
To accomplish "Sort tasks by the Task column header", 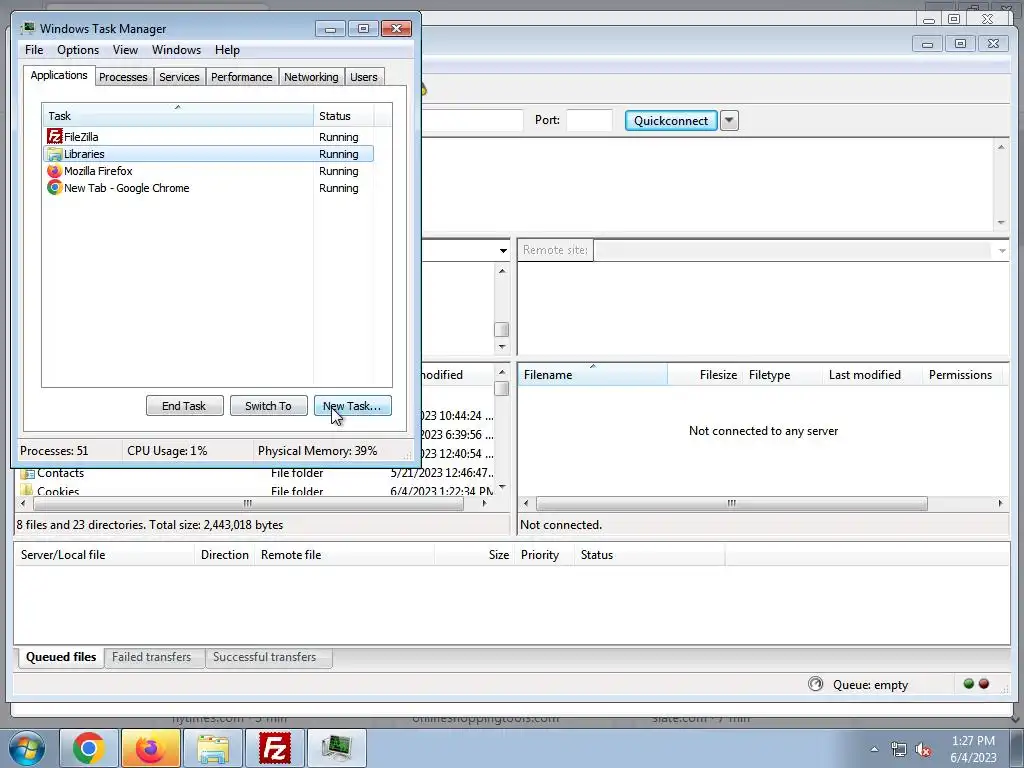I will [178, 116].
